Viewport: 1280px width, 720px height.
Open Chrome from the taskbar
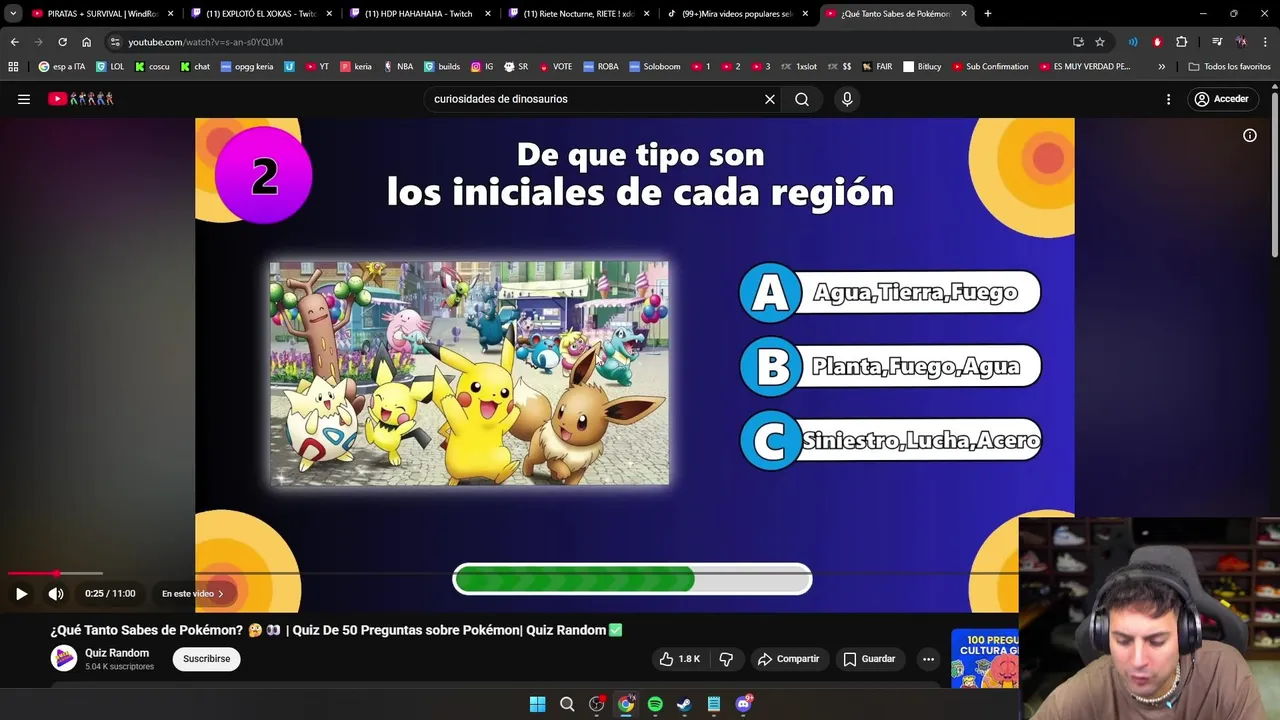pos(626,704)
